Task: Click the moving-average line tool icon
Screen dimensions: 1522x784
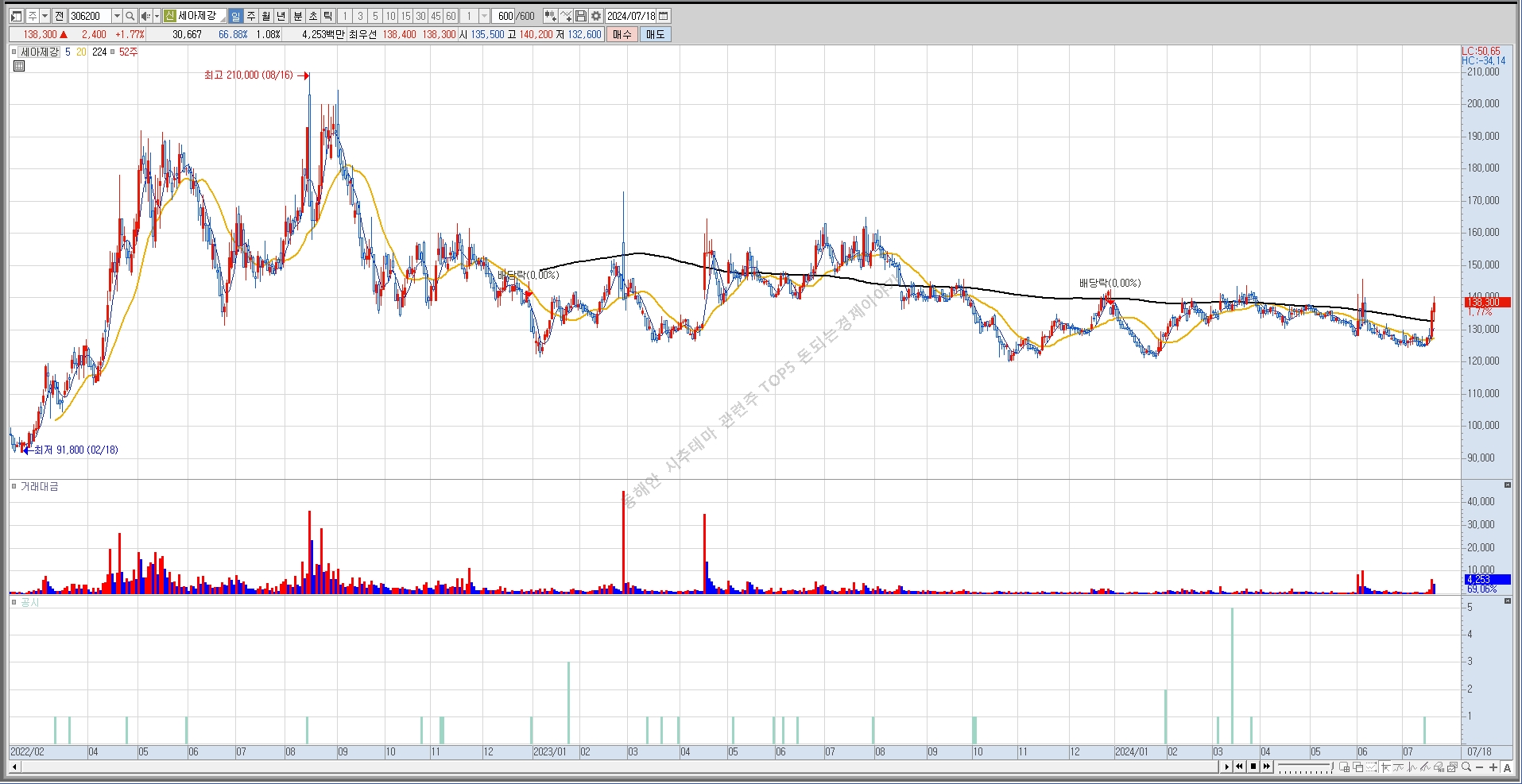Action: click(1398, 767)
